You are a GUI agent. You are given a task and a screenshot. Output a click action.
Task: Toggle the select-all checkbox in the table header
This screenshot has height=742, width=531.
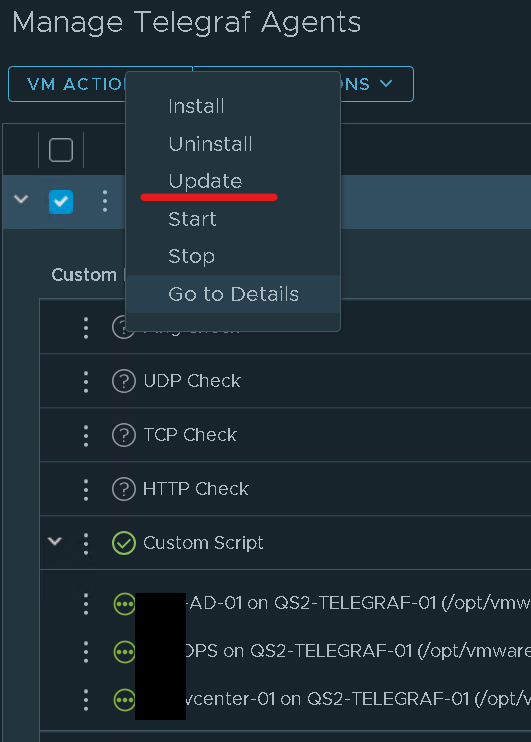[x=61, y=150]
